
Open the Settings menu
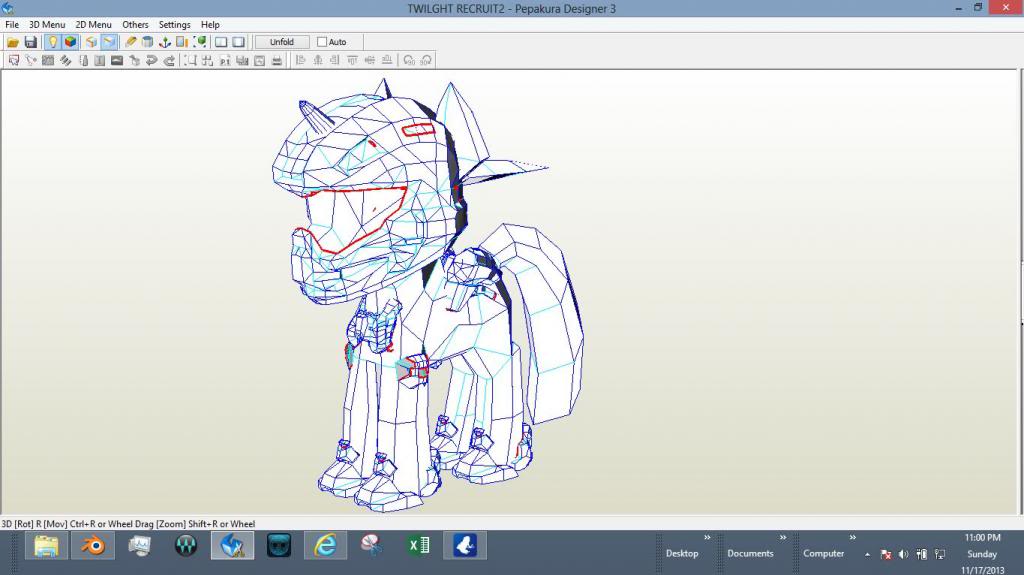tap(174, 24)
